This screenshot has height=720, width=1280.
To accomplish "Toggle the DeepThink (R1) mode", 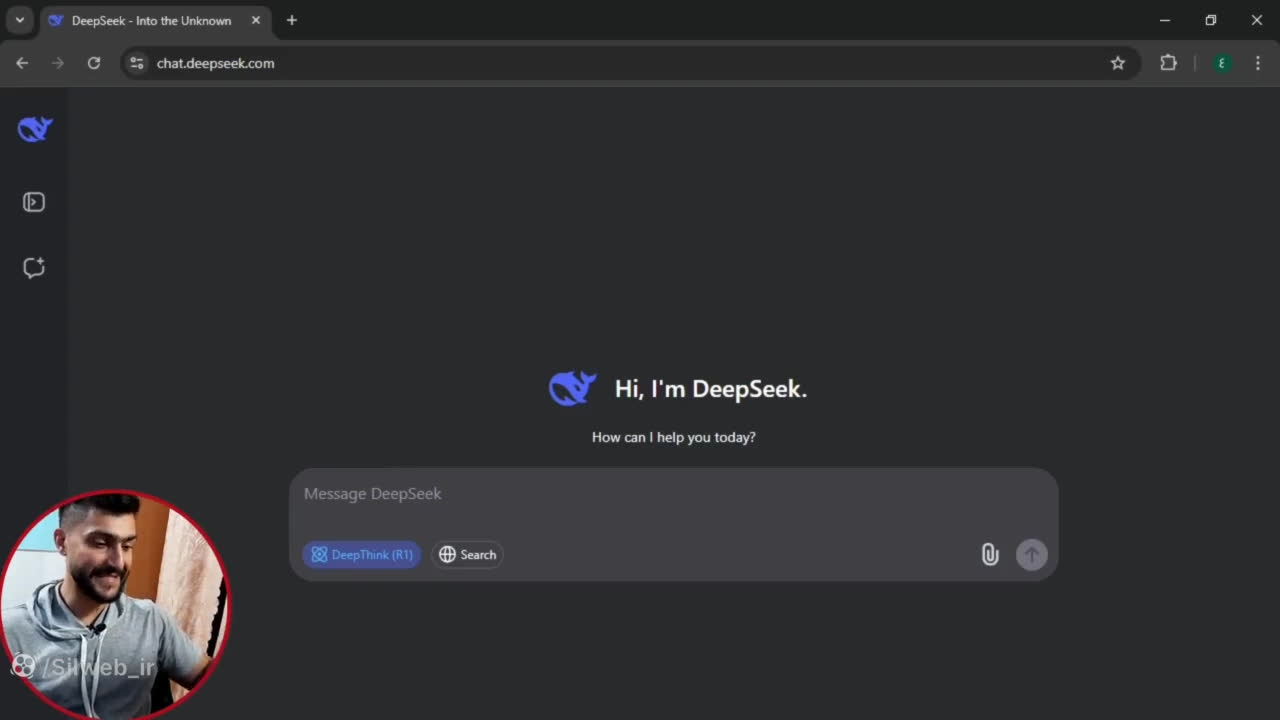I will click(361, 554).
